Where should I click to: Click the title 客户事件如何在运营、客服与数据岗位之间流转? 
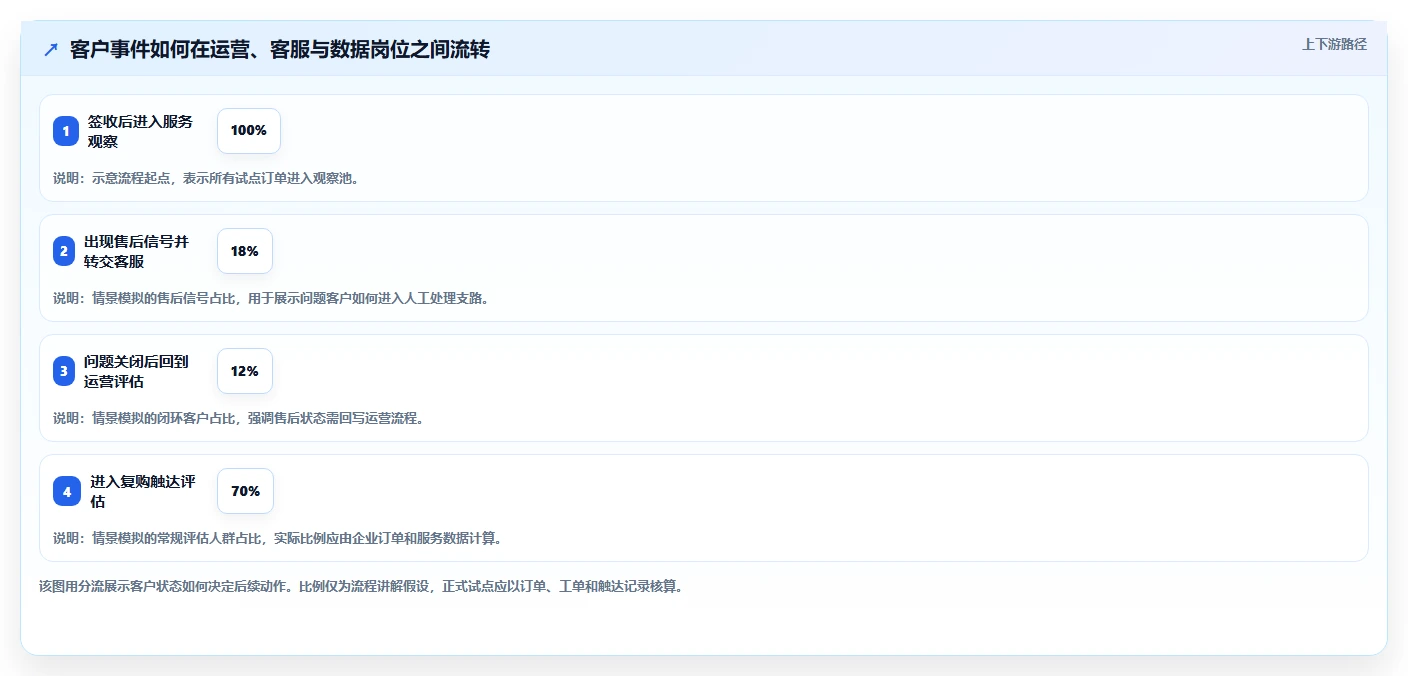(280, 49)
